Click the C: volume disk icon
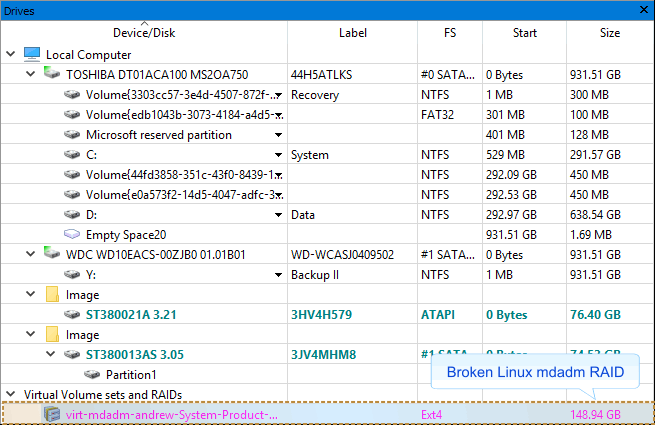This screenshot has width=655, height=425. pyautogui.click(x=72, y=154)
